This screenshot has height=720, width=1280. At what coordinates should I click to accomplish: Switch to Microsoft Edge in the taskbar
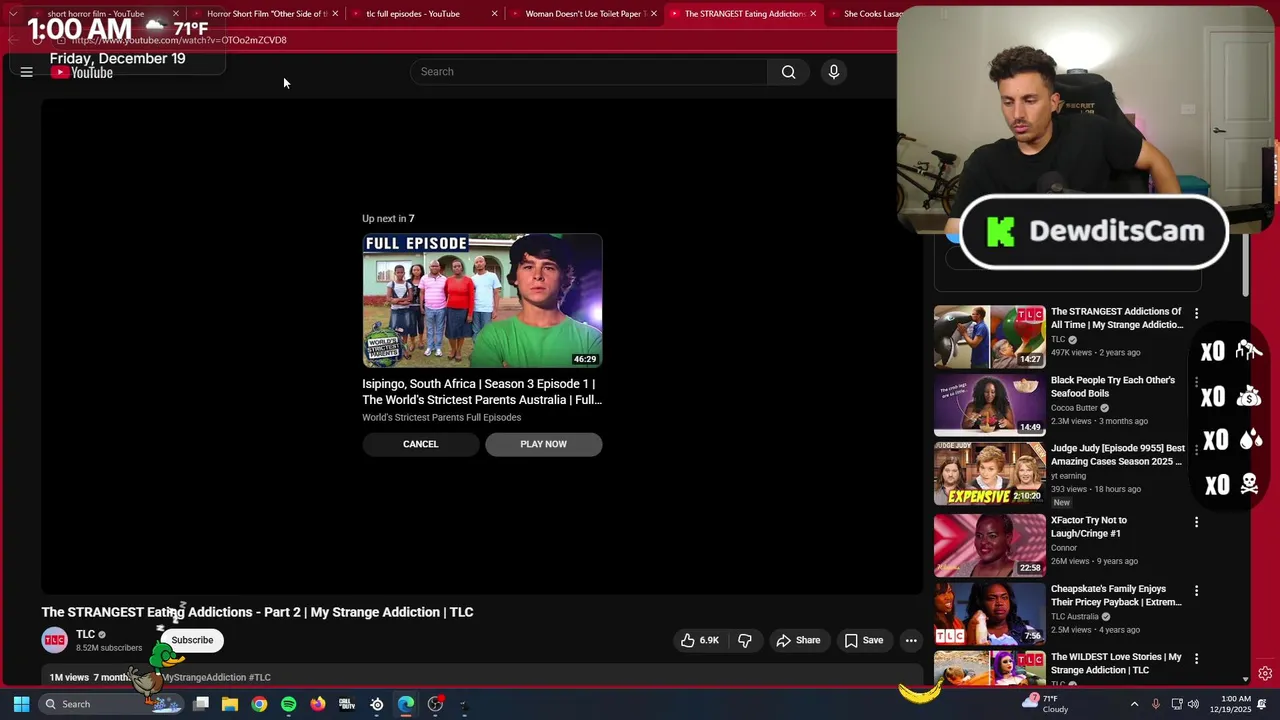click(x=406, y=704)
